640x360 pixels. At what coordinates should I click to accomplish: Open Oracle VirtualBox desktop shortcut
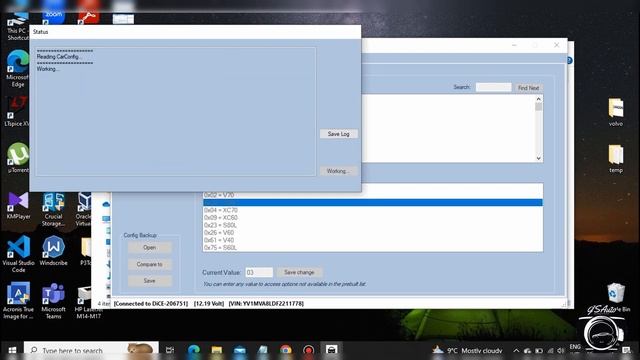tap(84, 209)
